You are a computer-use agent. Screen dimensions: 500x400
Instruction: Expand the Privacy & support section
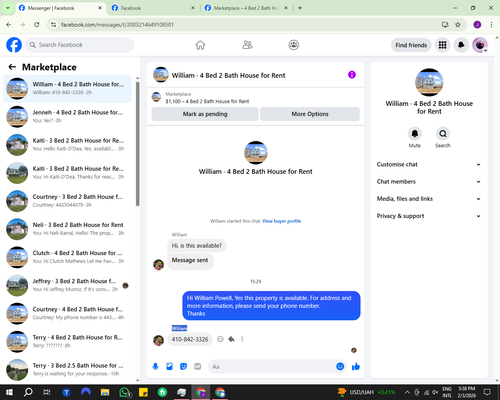(429, 216)
